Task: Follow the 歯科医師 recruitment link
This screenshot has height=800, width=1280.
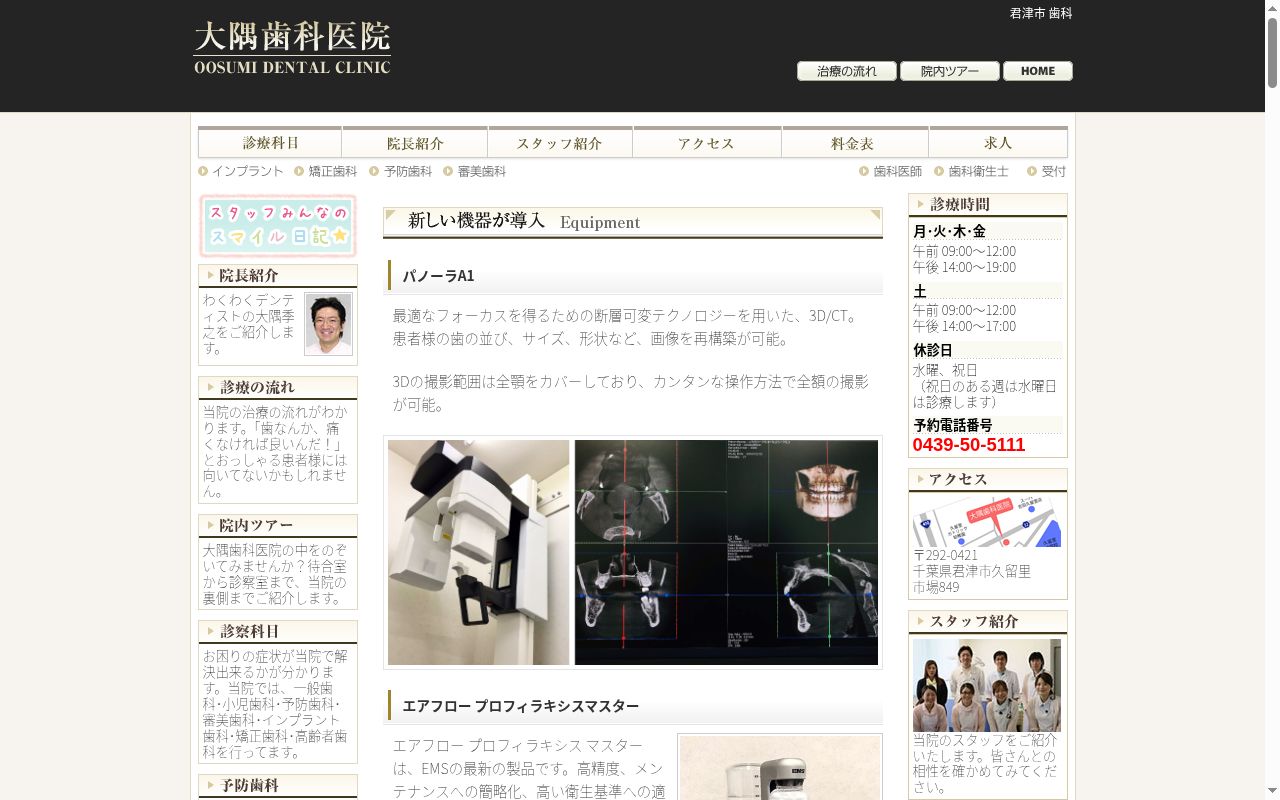Action: coord(891,171)
